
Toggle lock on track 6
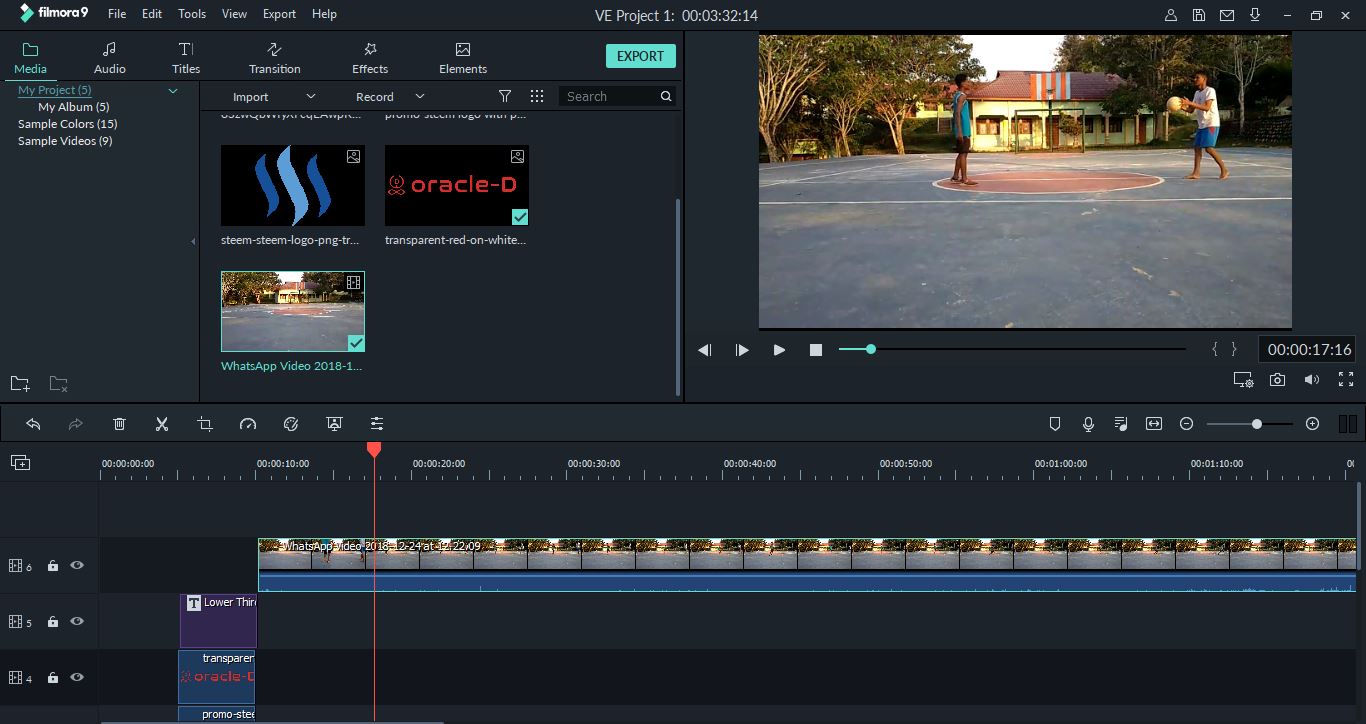53,566
